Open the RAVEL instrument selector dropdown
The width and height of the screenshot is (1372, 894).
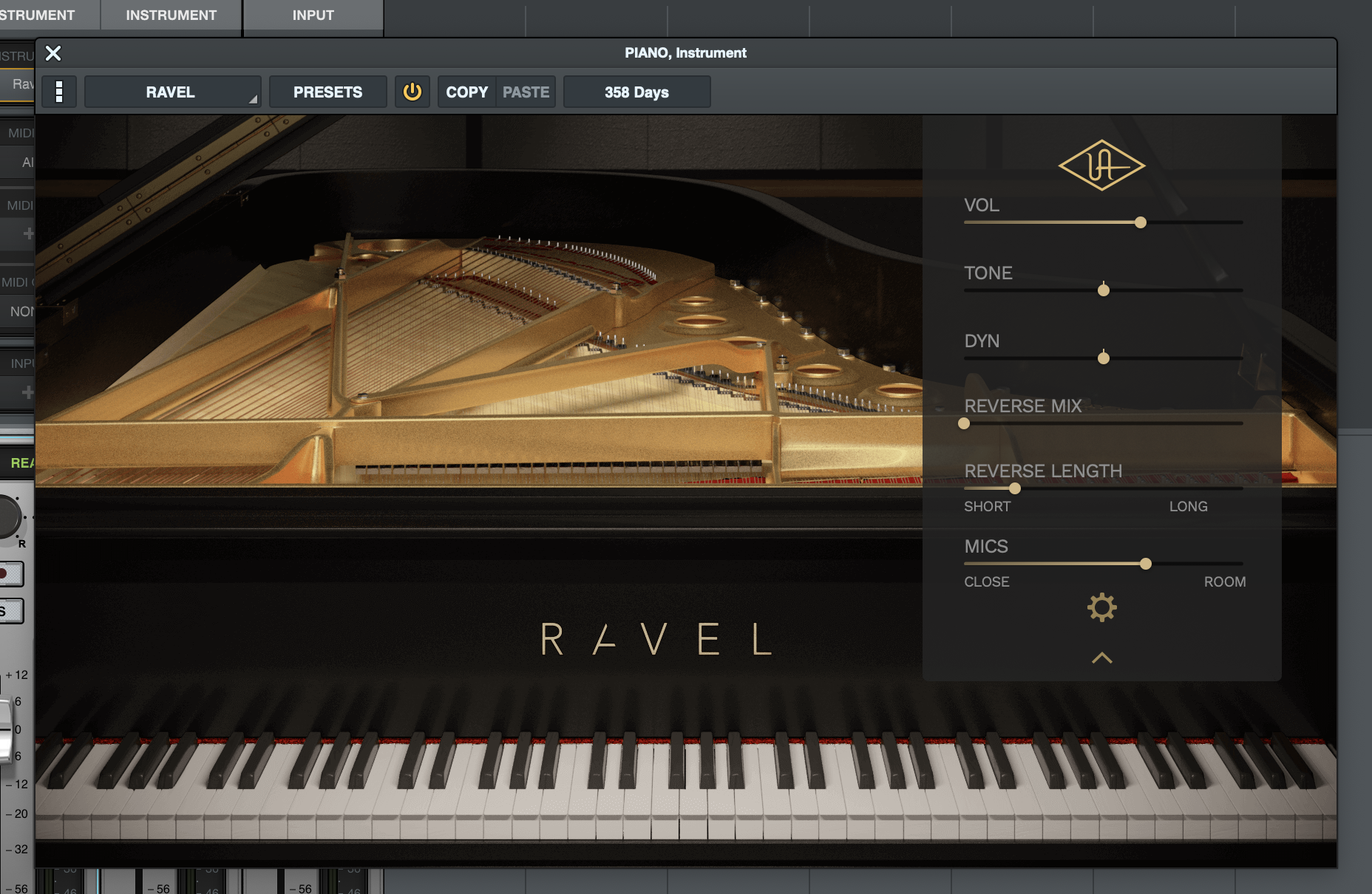coord(172,92)
